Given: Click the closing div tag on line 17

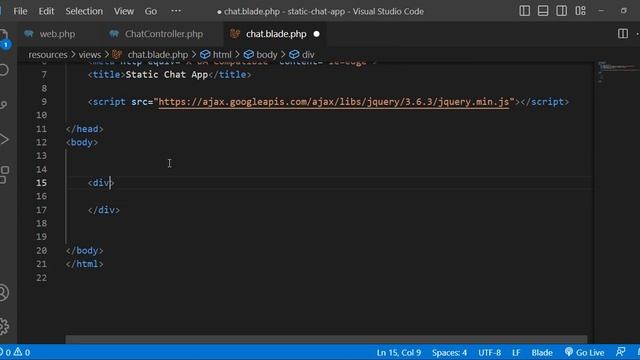Looking at the screenshot, I should tap(104, 210).
